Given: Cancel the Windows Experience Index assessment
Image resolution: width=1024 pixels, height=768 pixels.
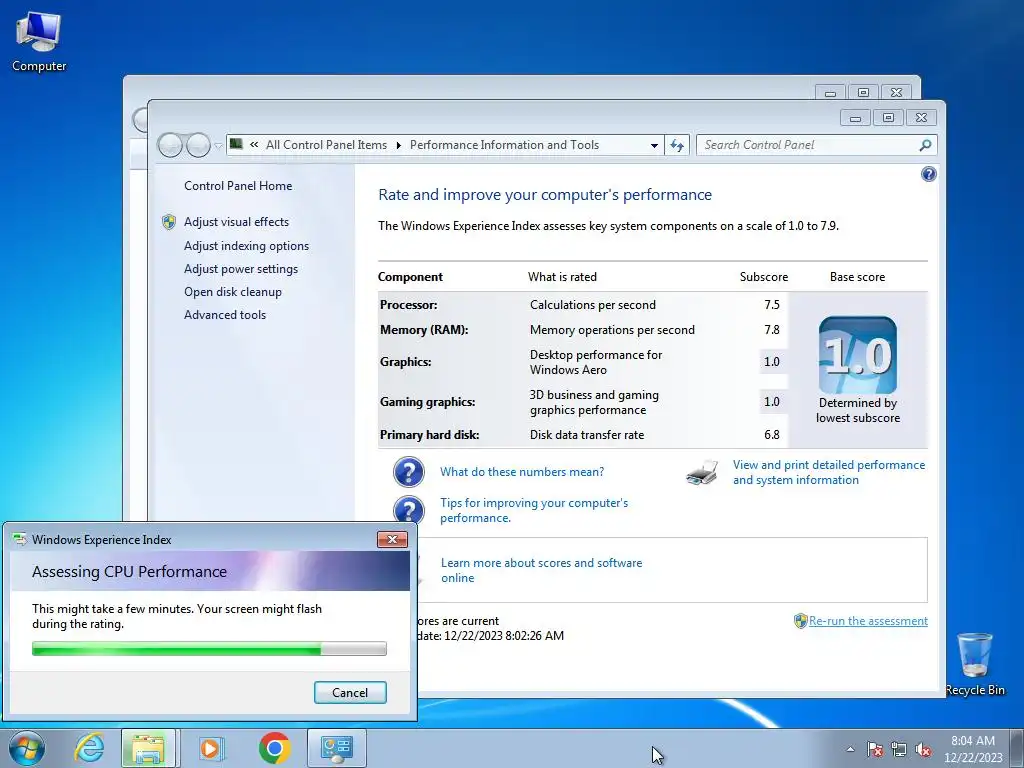Looking at the screenshot, I should coord(350,693).
